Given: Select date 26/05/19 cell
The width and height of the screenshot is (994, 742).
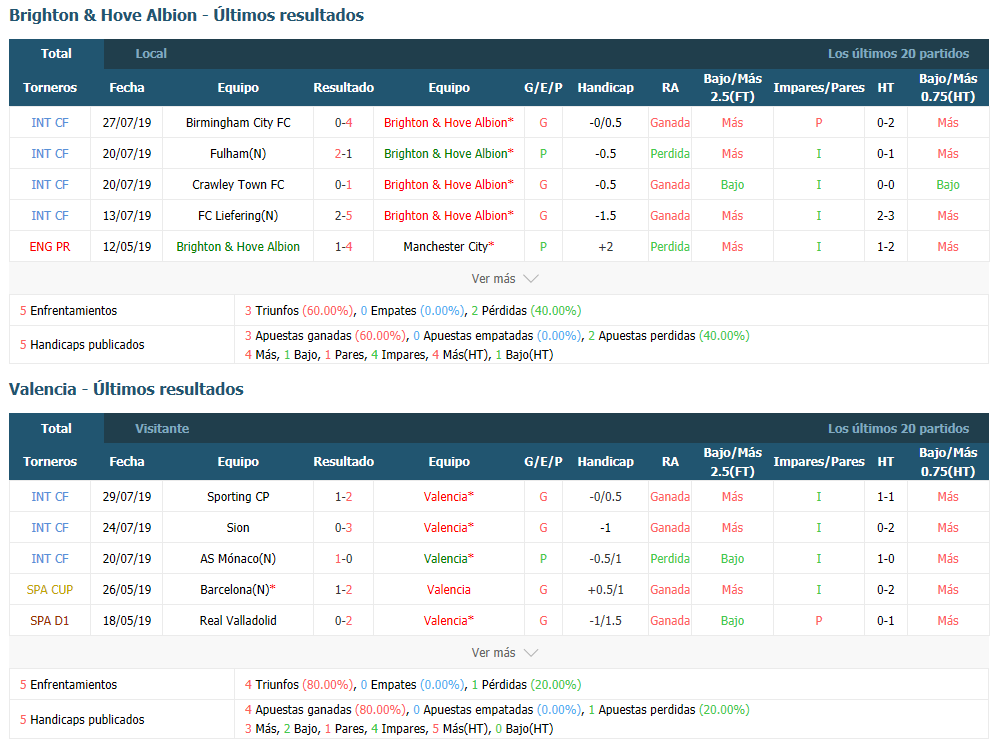Looking at the screenshot, I should click(127, 590).
